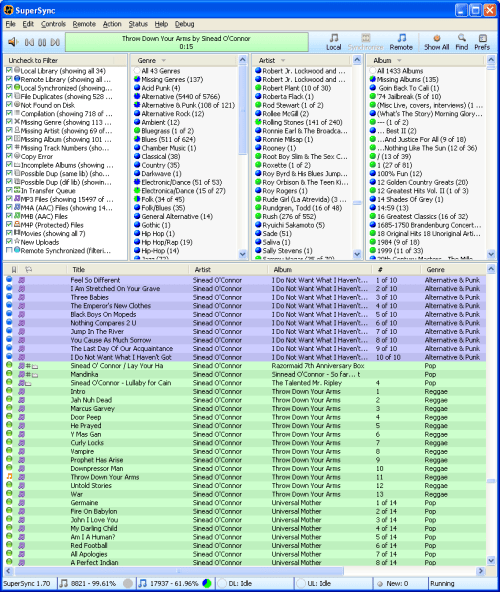Click the flag column header icon
500x592 pixels.
click(28, 270)
